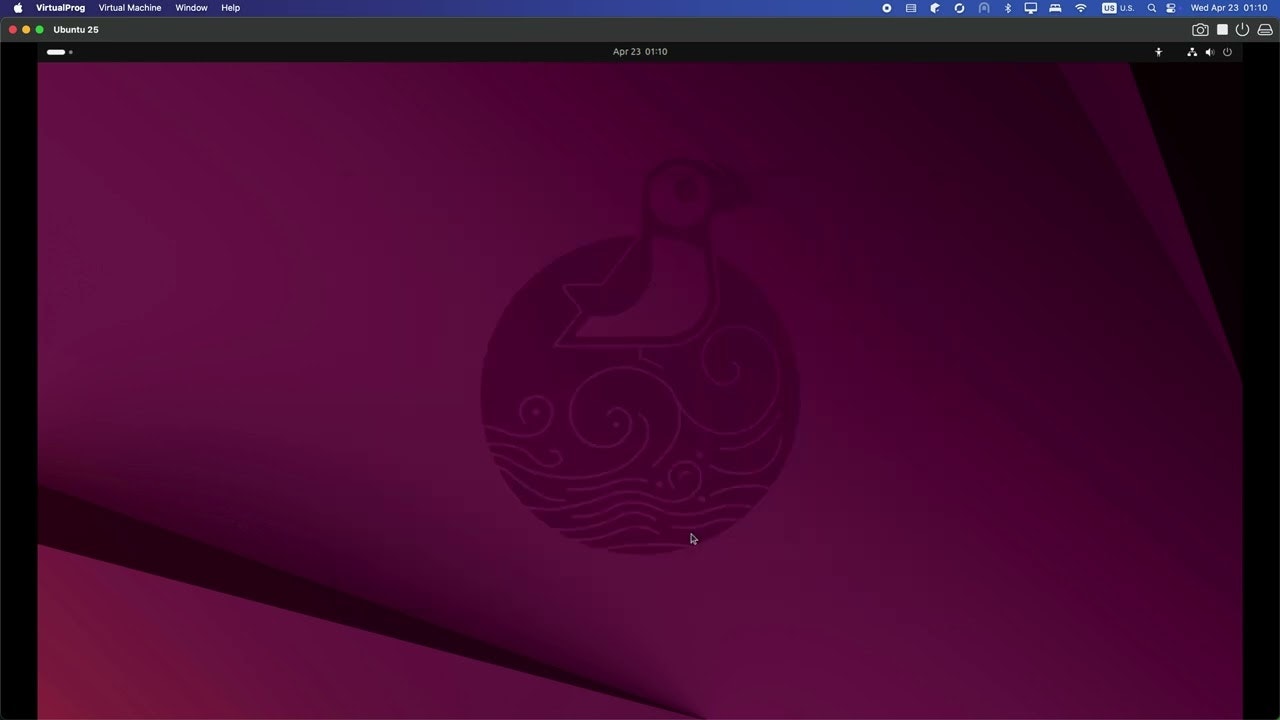1280x720 pixels.
Task: Open the Ubuntu accessibility menu
Action: tap(1159, 52)
